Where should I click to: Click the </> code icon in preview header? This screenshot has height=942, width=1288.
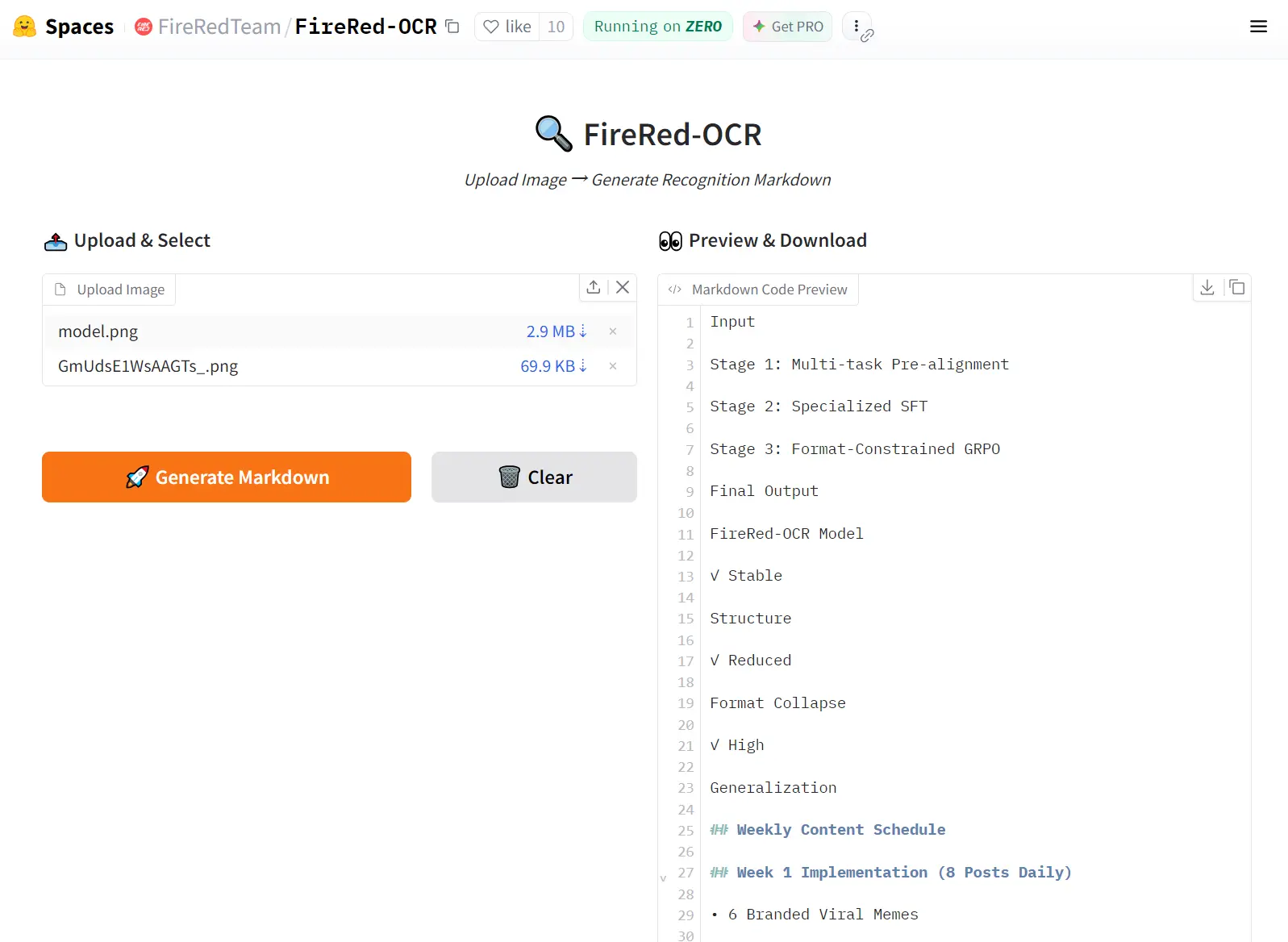tap(674, 290)
